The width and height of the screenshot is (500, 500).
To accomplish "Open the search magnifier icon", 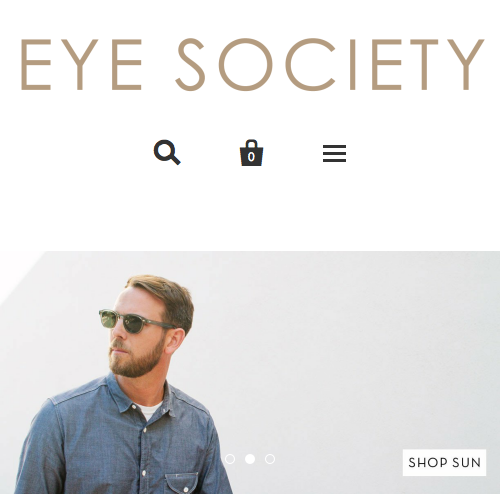I will pos(167,152).
